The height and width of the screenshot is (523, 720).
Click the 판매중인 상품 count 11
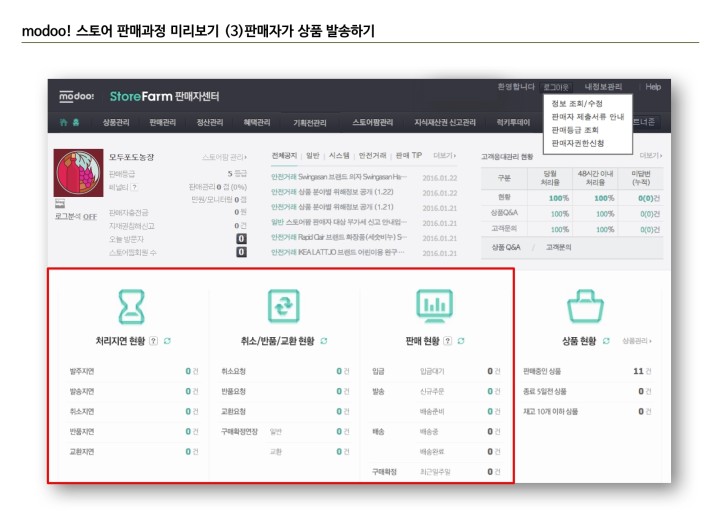coord(638,371)
